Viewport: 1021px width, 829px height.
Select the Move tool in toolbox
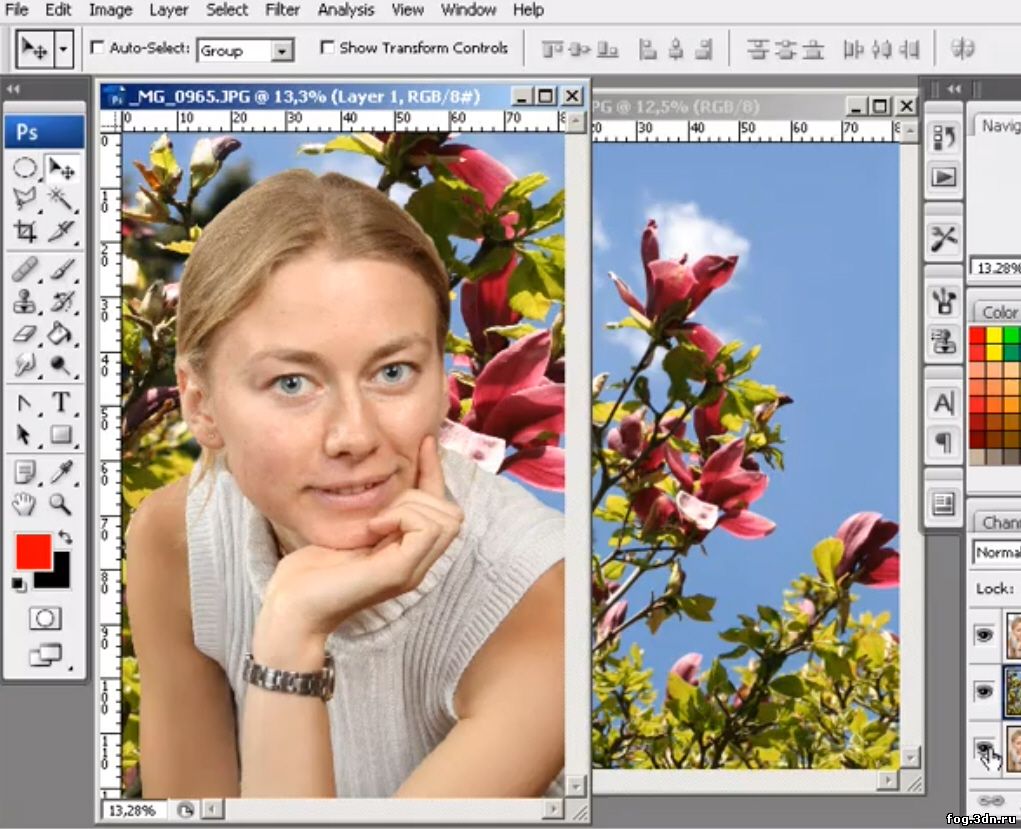pyautogui.click(x=62, y=169)
